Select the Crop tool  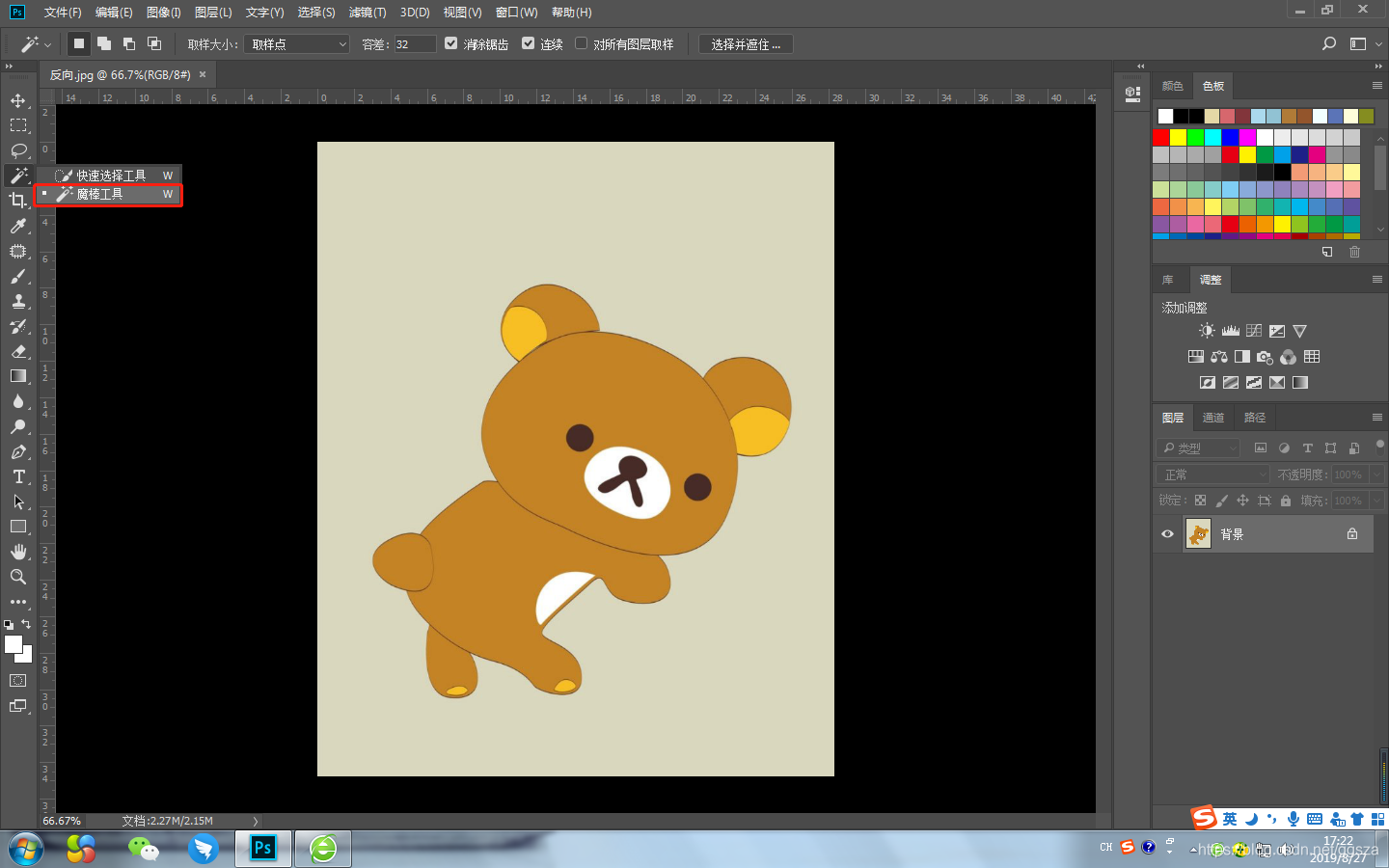coord(18,201)
